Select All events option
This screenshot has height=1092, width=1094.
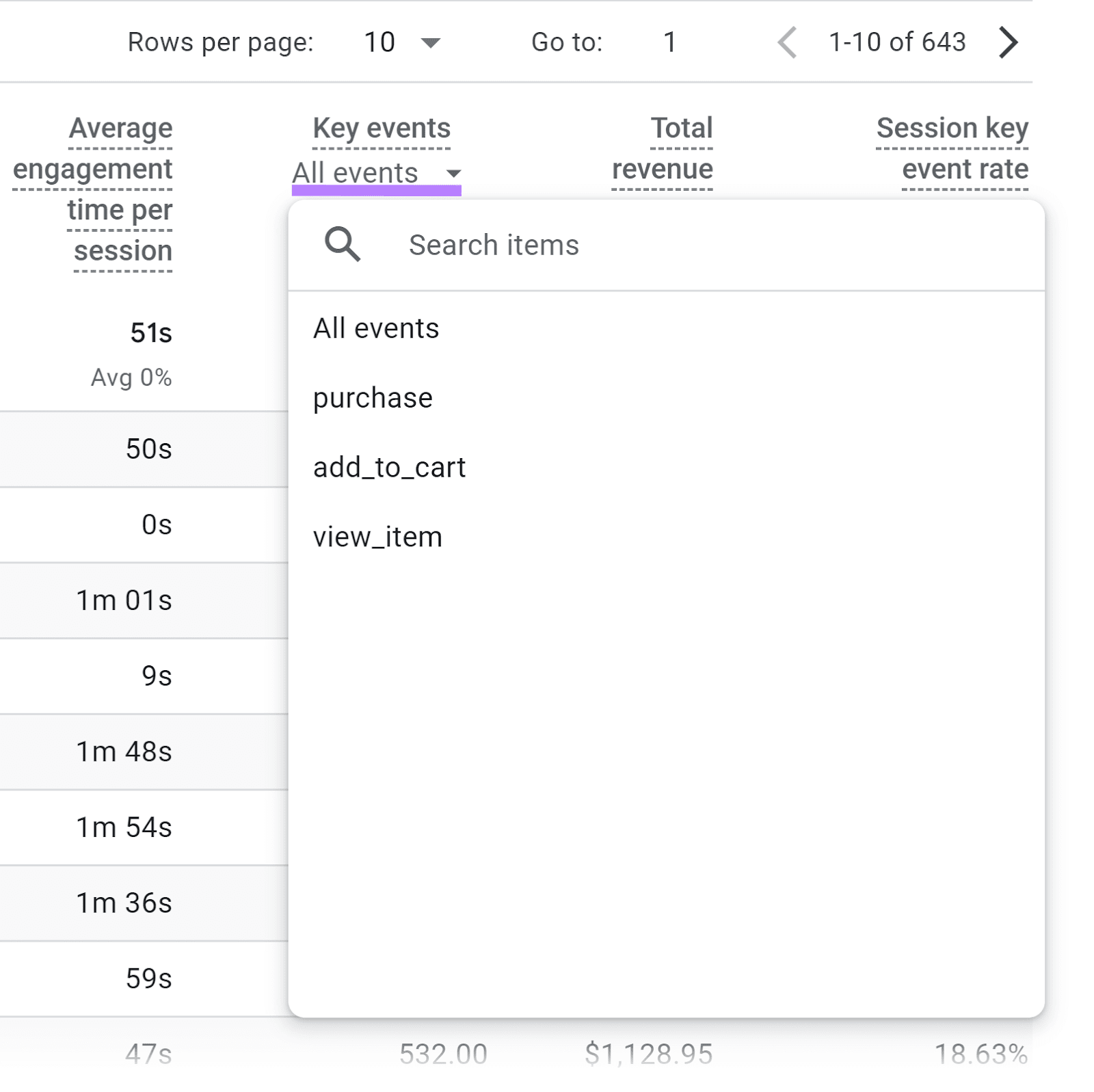(375, 328)
